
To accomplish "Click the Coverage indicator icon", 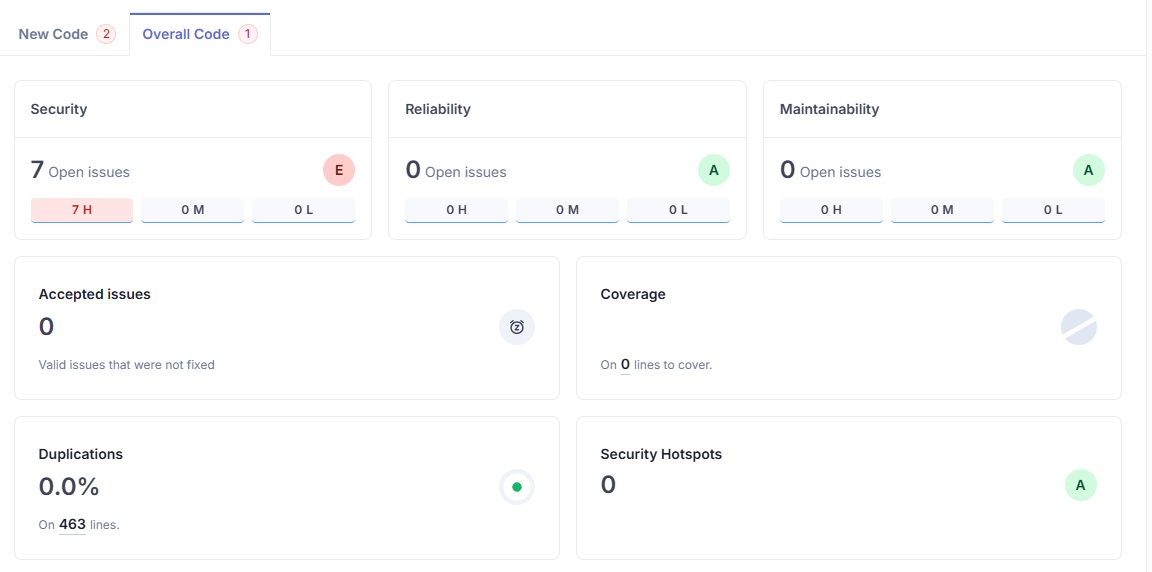I will click(1079, 327).
